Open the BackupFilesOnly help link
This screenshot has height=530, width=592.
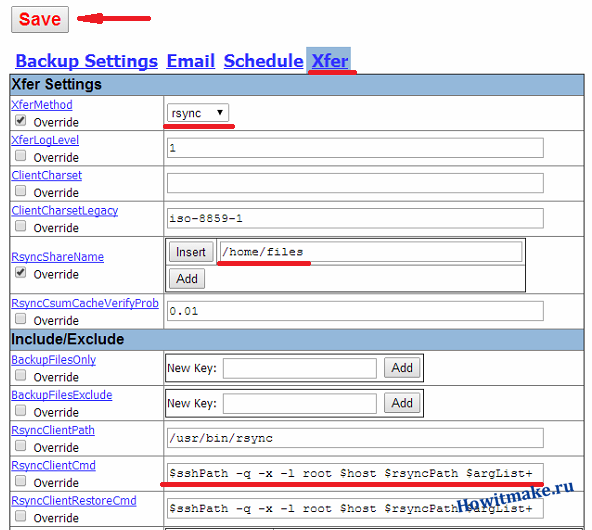tap(54, 360)
